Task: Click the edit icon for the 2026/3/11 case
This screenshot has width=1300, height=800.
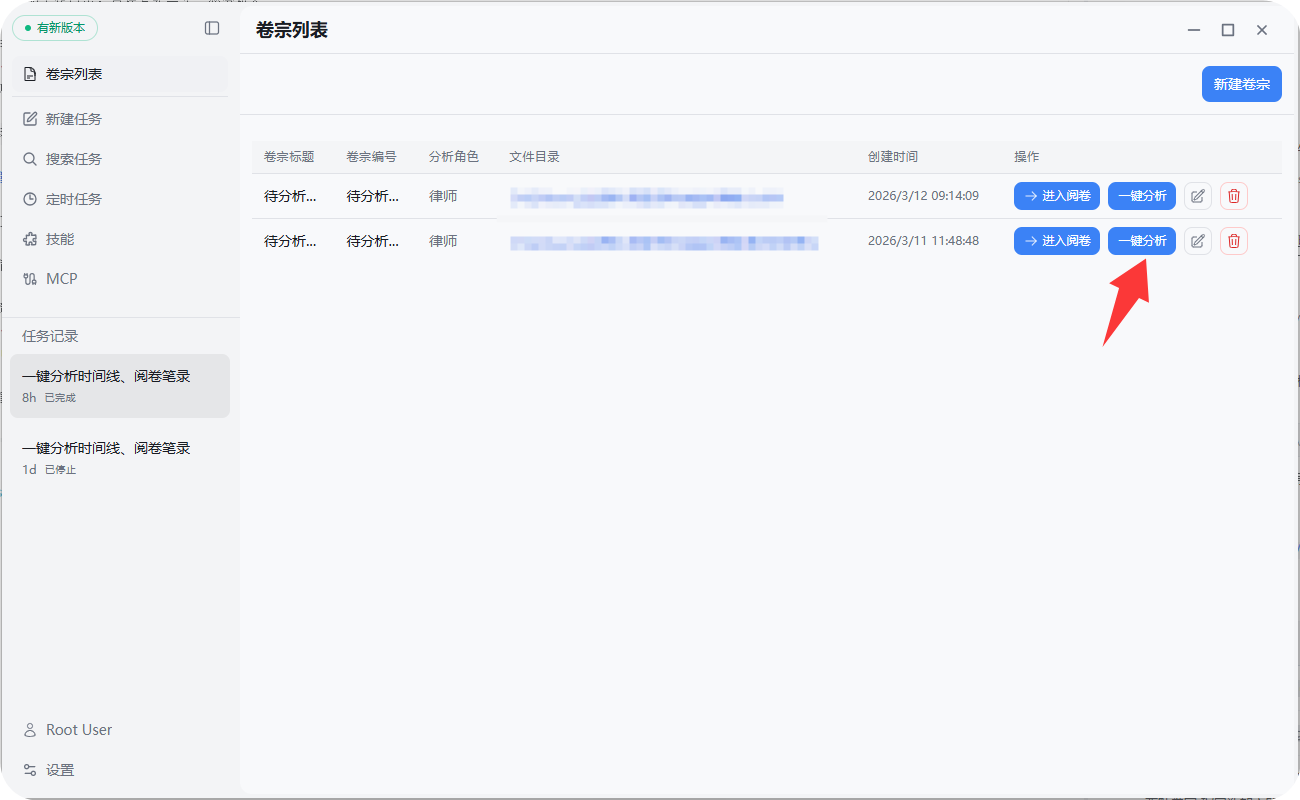Action: [x=1197, y=241]
